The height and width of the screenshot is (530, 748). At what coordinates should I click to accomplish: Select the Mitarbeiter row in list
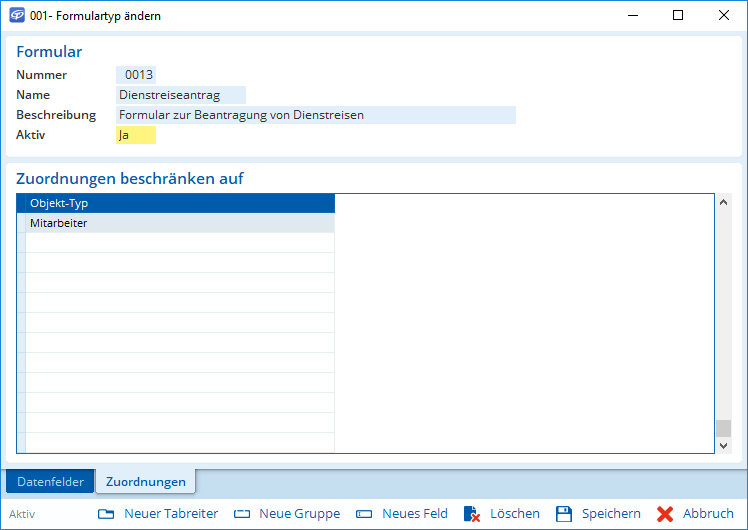tap(180, 223)
